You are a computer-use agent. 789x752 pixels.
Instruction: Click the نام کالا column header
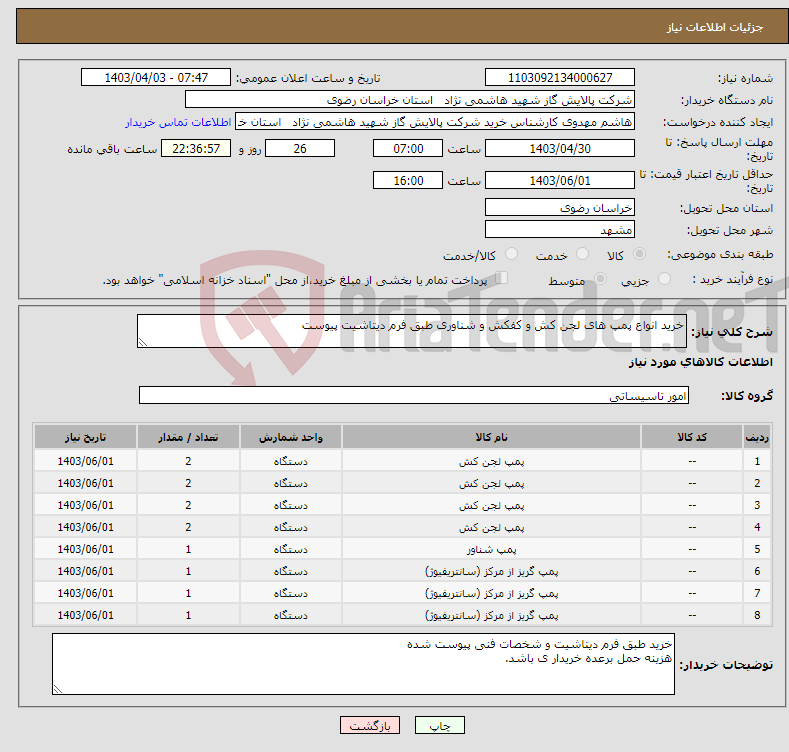[491, 437]
